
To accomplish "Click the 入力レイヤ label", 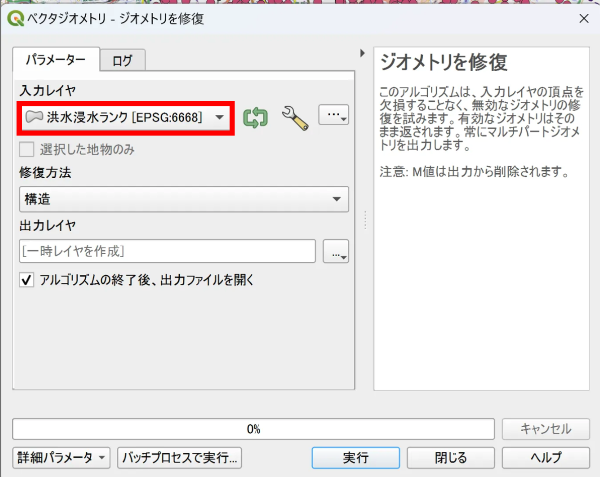I will pos(48,91).
